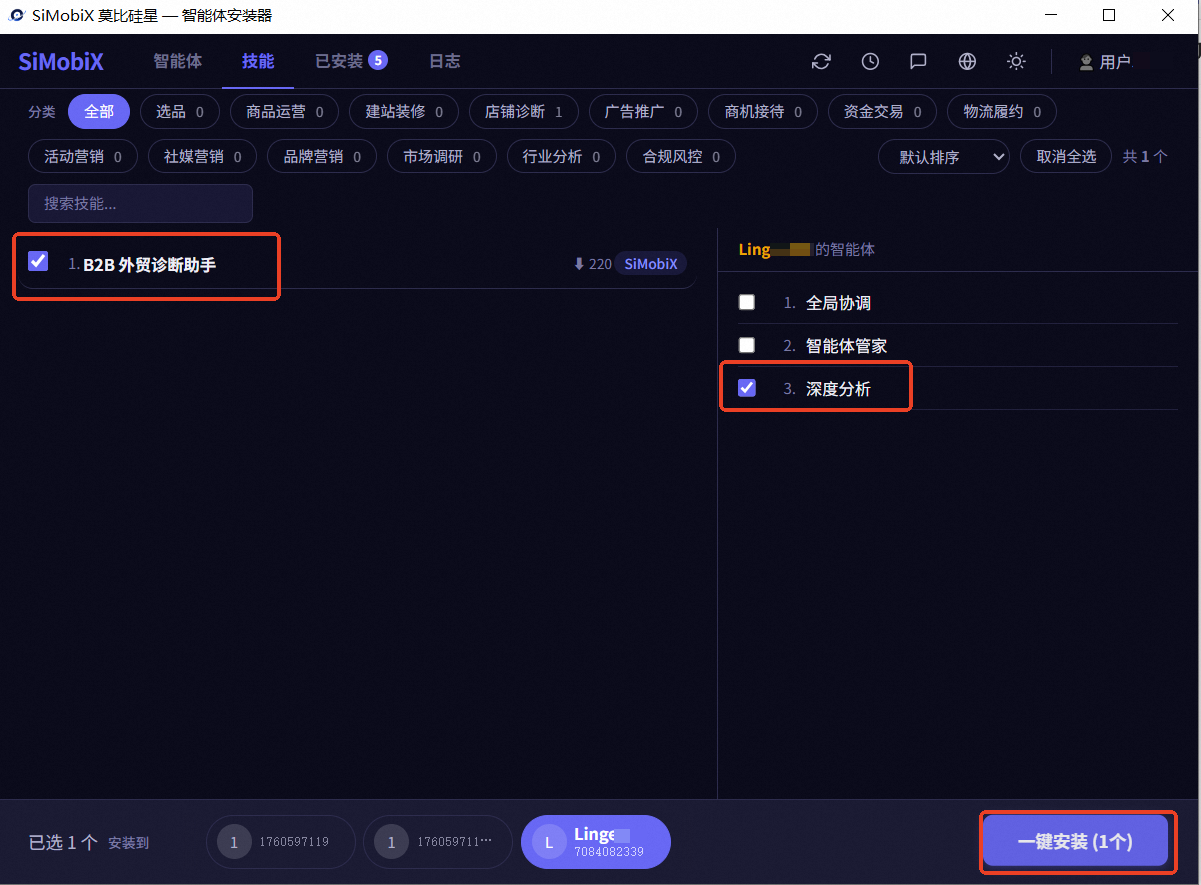The image size is (1201, 885).
Task: Click the globe language icon
Action: [x=967, y=62]
